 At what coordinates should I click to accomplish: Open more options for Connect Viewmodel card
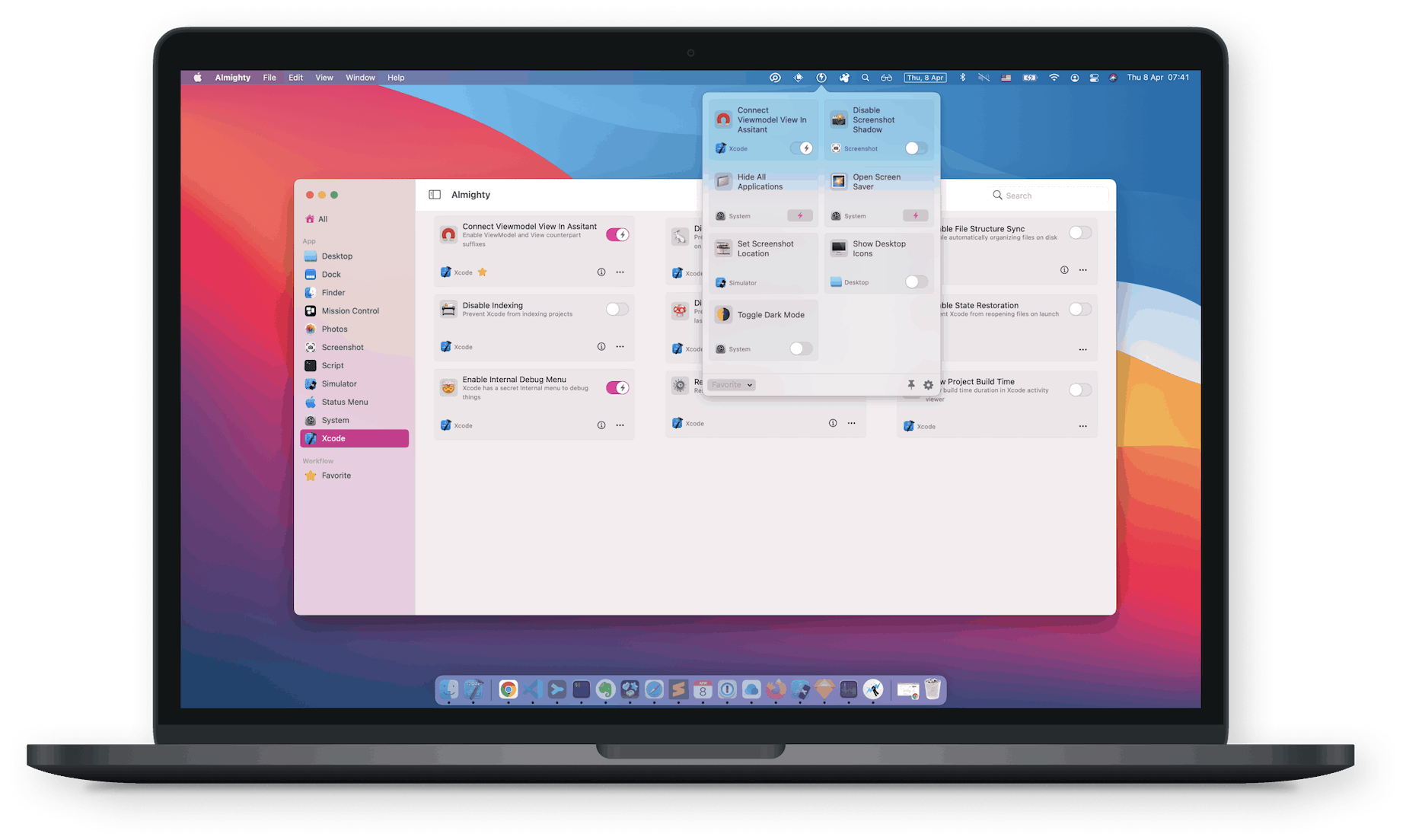[620, 272]
